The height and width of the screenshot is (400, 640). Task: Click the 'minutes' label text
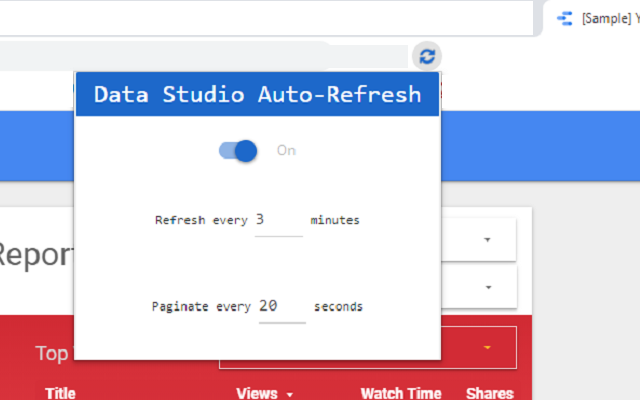tap(335, 220)
